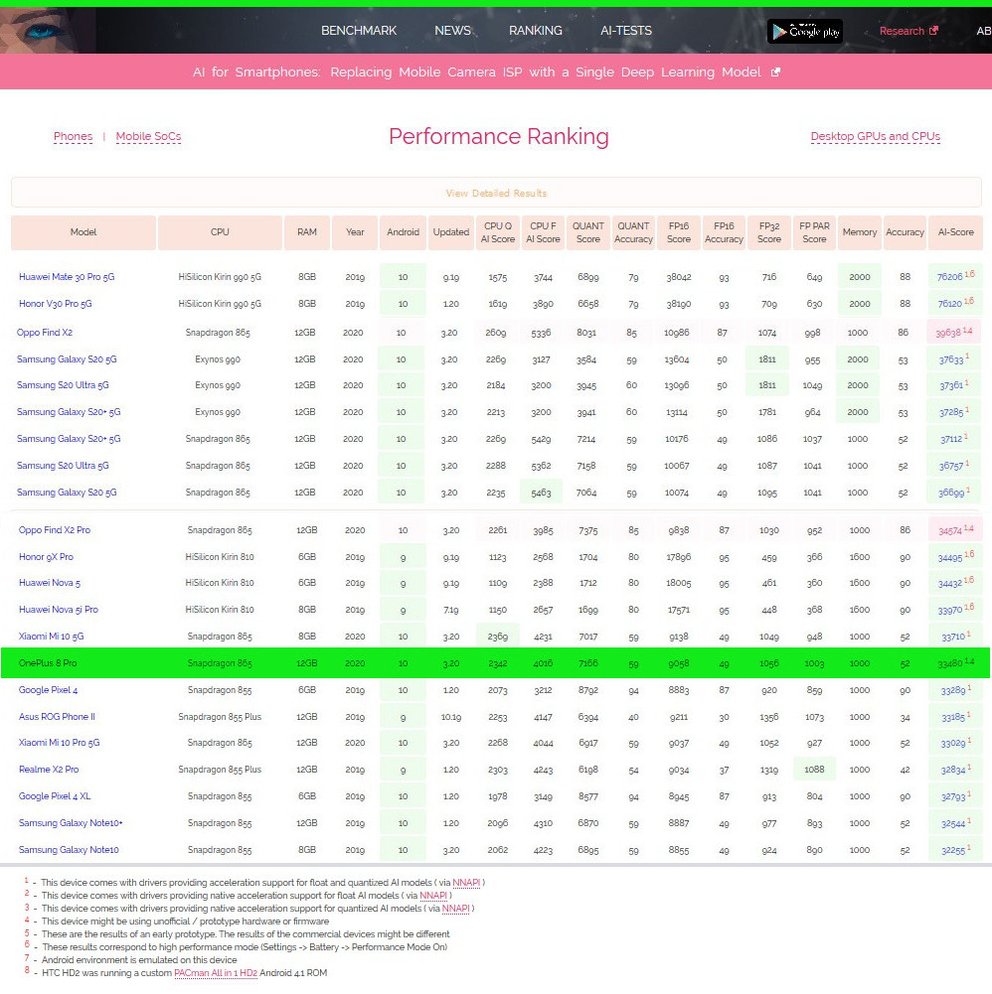Open the RANKING page from the navigation
The image size is (992, 994).
[x=536, y=30]
